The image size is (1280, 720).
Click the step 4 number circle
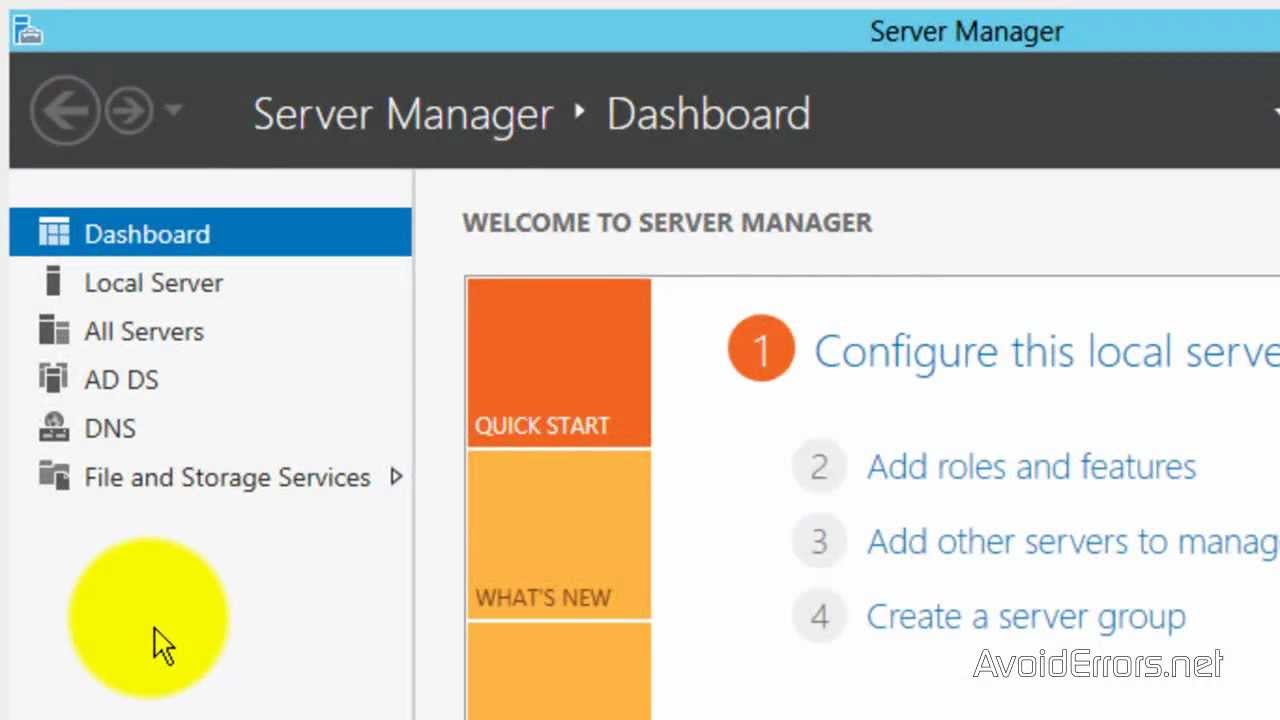pos(819,617)
